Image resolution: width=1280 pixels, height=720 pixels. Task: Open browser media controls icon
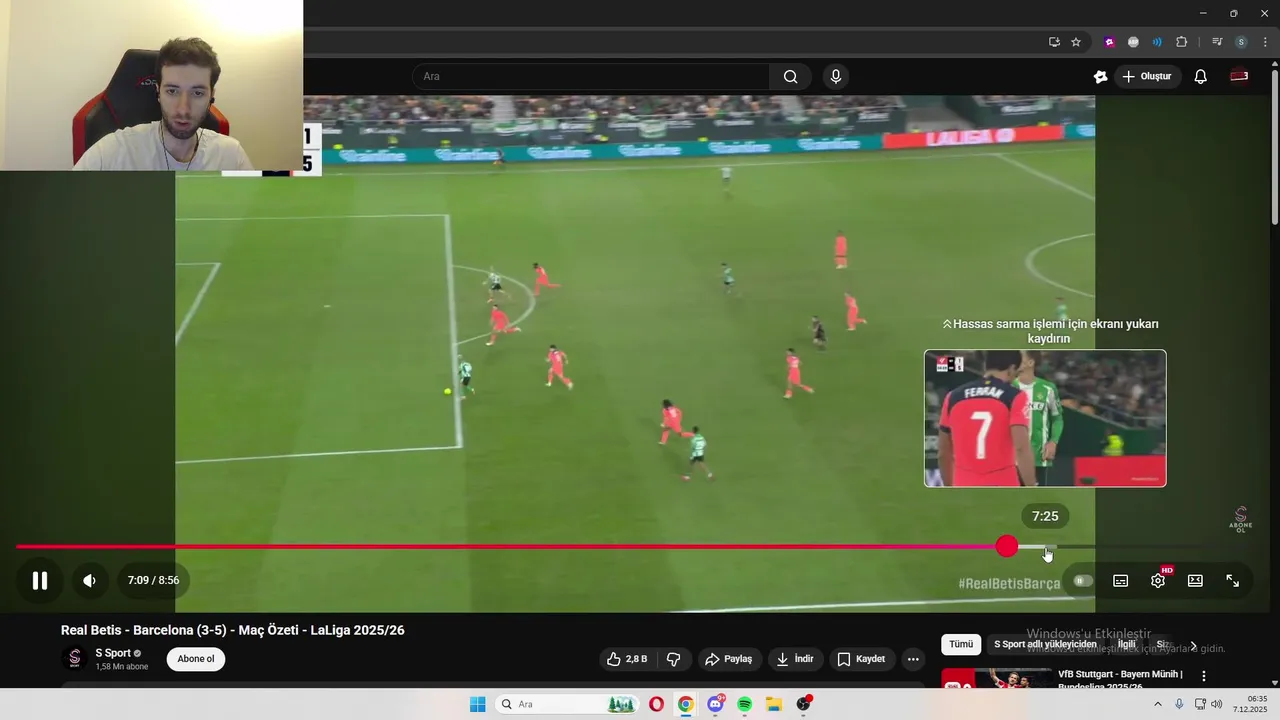(x=1217, y=42)
